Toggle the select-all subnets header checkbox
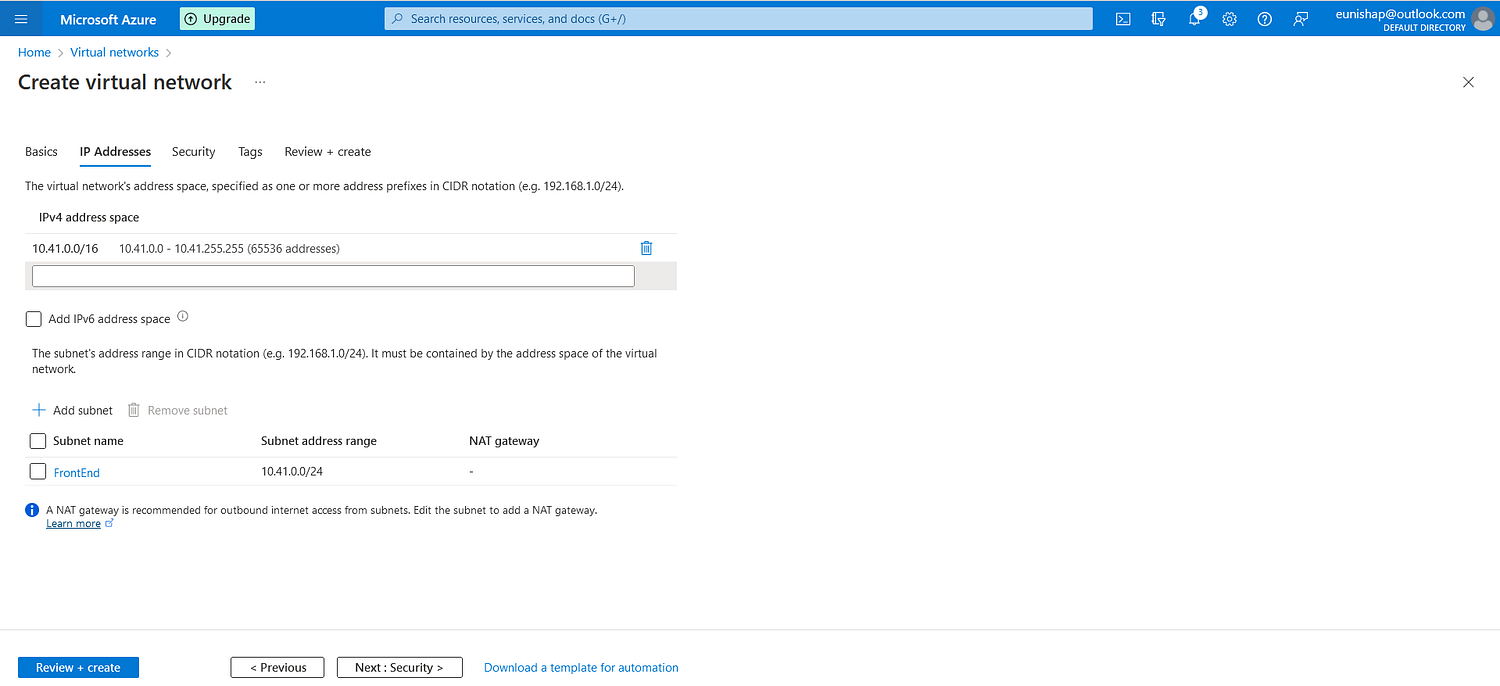The height and width of the screenshot is (686, 1500). click(38, 441)
